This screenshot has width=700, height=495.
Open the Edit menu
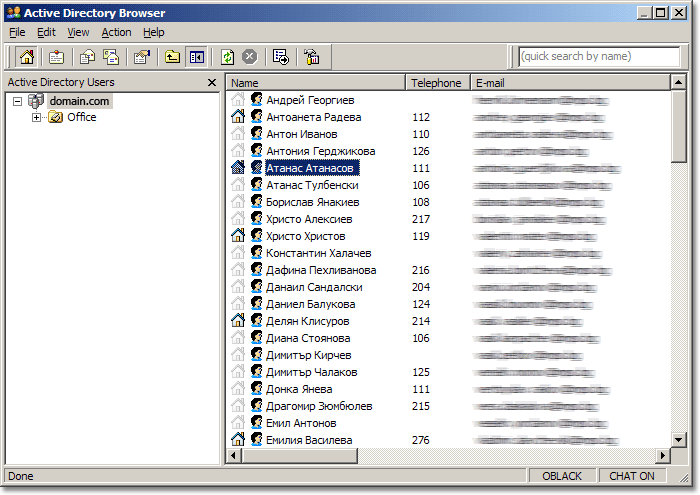coord(46,33)
